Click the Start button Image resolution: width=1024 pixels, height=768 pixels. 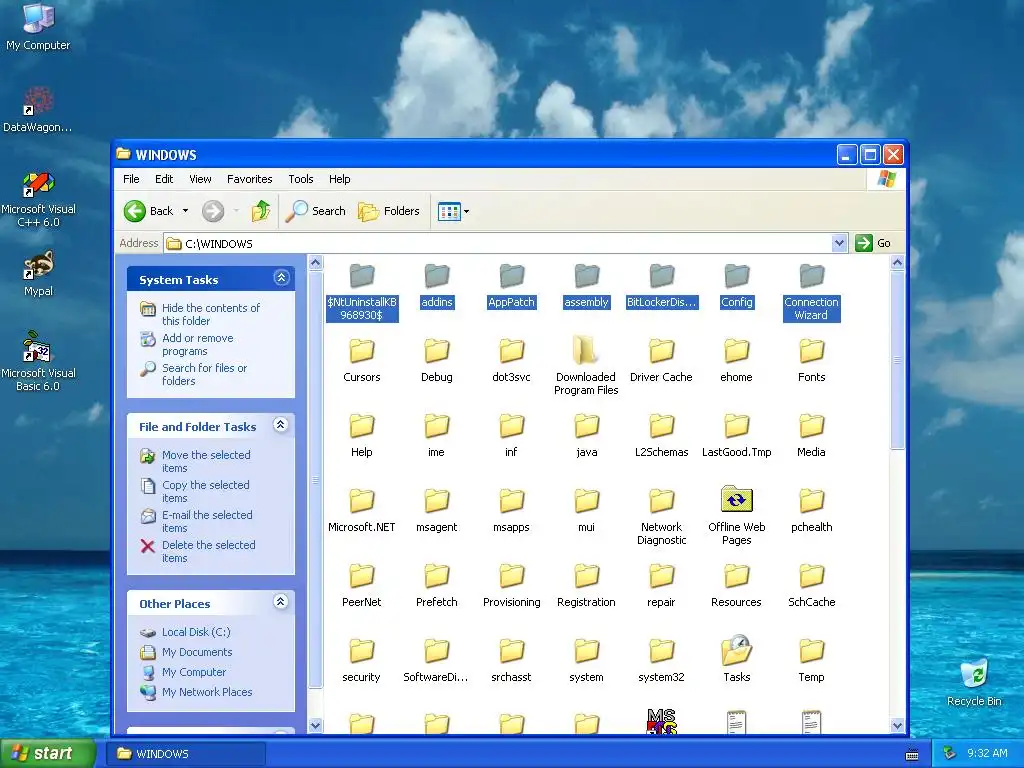point(48,753)
